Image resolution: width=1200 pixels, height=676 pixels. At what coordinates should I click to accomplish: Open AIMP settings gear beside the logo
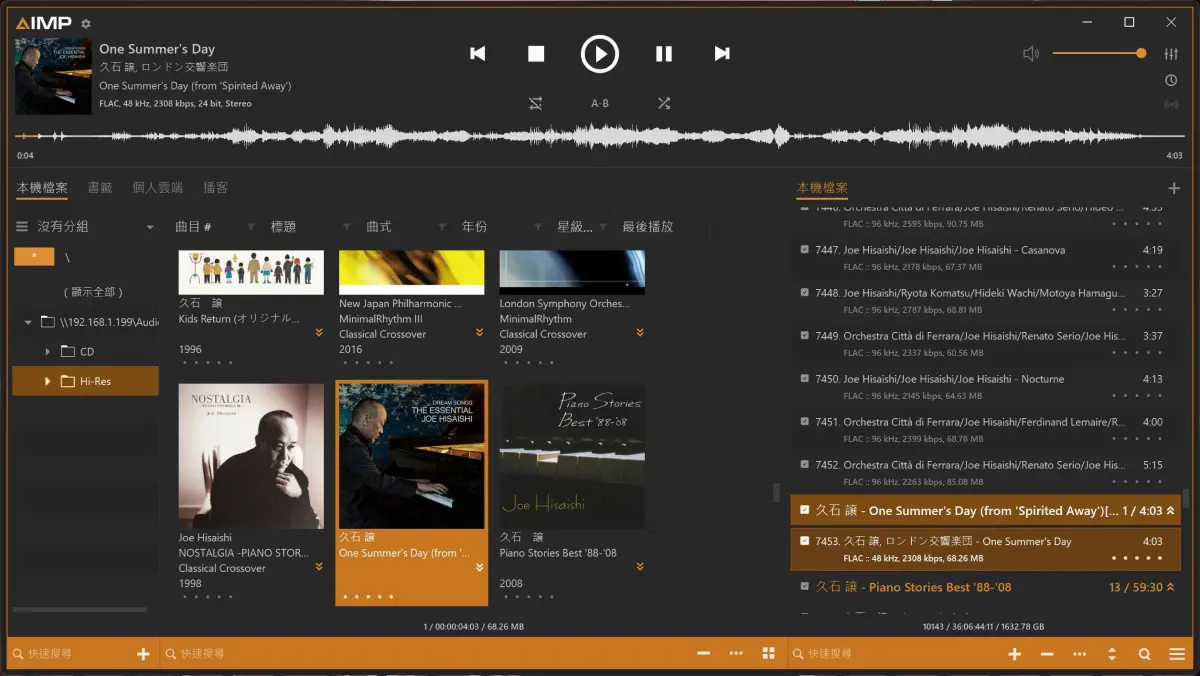(x=86, y=23)
